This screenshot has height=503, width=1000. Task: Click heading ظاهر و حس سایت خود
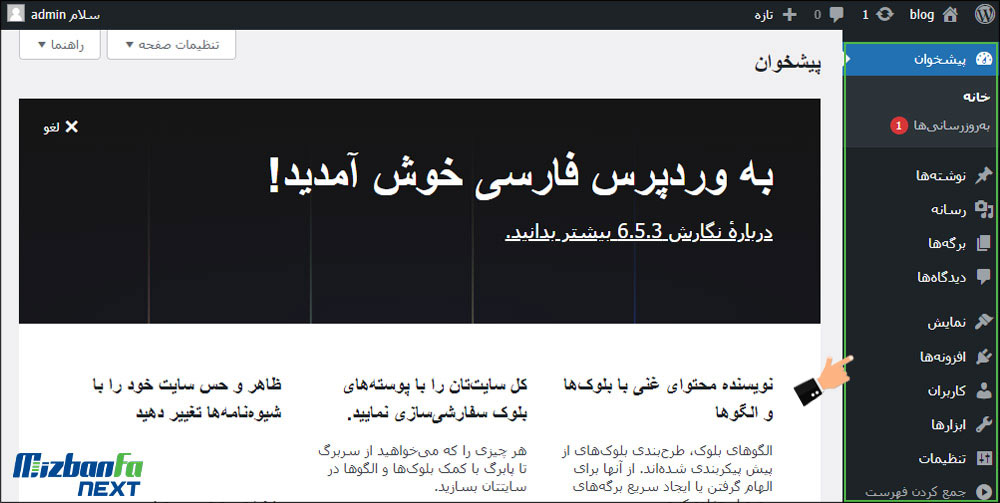click(188, 398)
